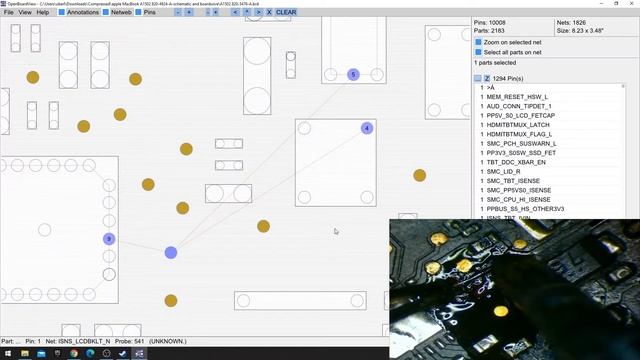Click the '>' rotate right toolbar button
The height and width of the screenshot is (360, 640).
tap(258, 12)
